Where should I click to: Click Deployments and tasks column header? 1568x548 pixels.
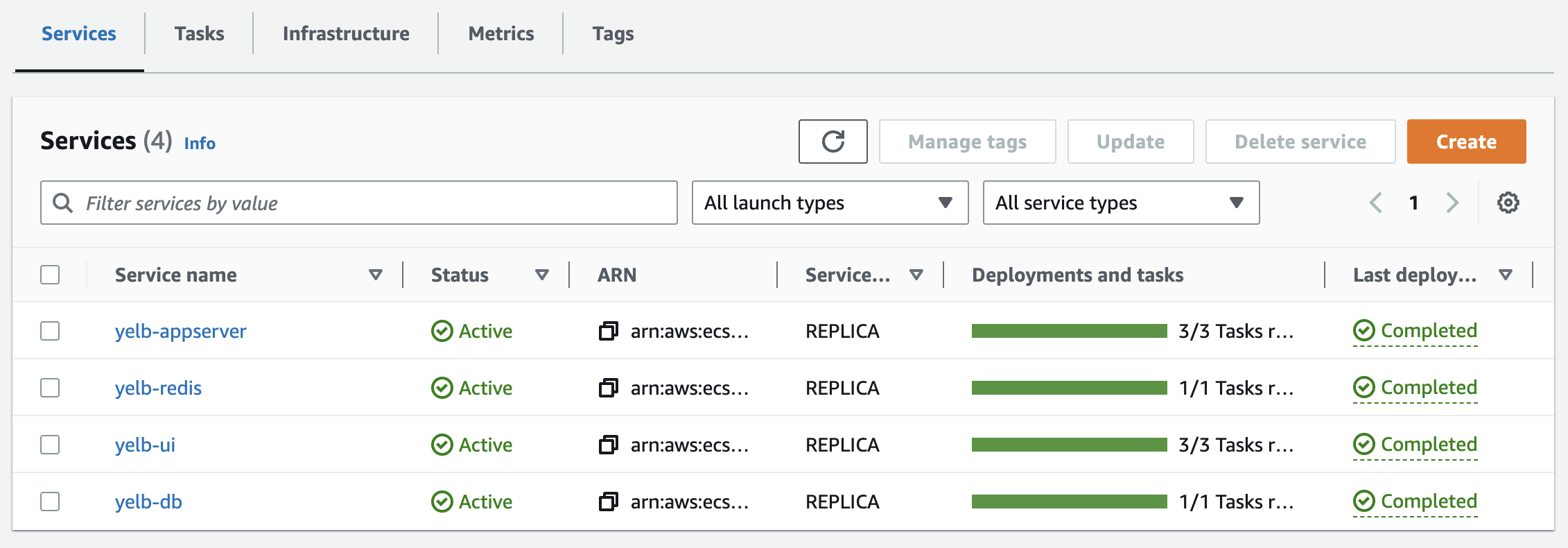(1078, 275)
